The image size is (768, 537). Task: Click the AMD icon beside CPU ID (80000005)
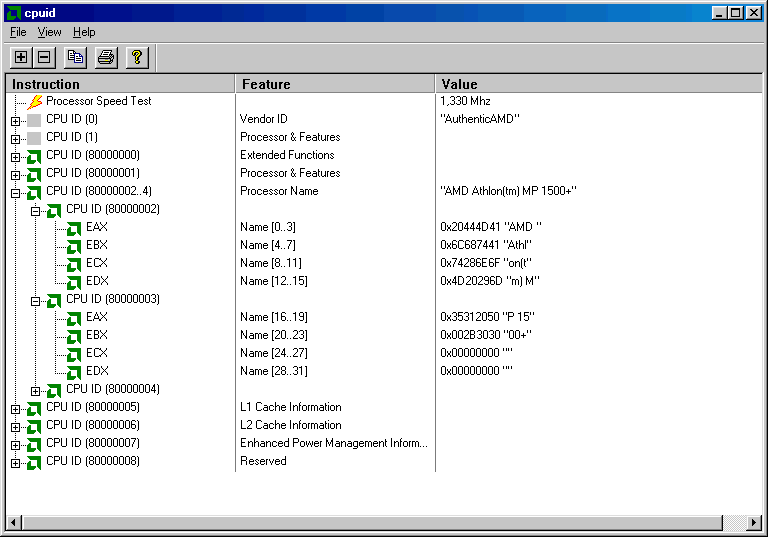coord(34,409)
